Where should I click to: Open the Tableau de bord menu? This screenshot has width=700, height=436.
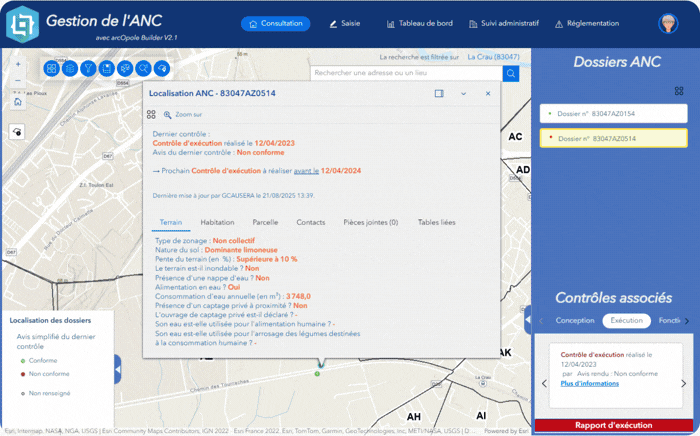pyautogui.click(x=418, y=23)
